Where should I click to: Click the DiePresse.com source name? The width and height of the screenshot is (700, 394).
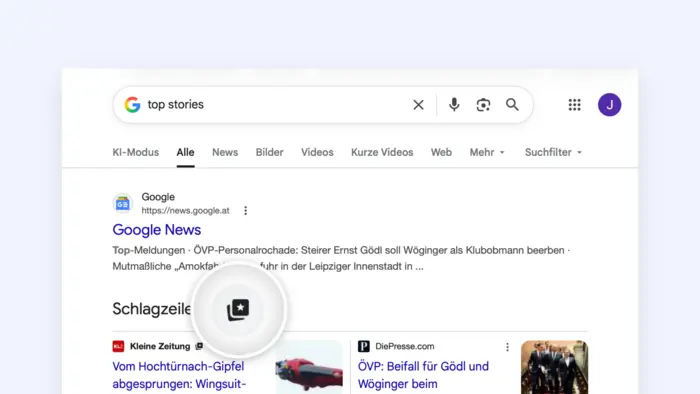(x=404, y=346)
